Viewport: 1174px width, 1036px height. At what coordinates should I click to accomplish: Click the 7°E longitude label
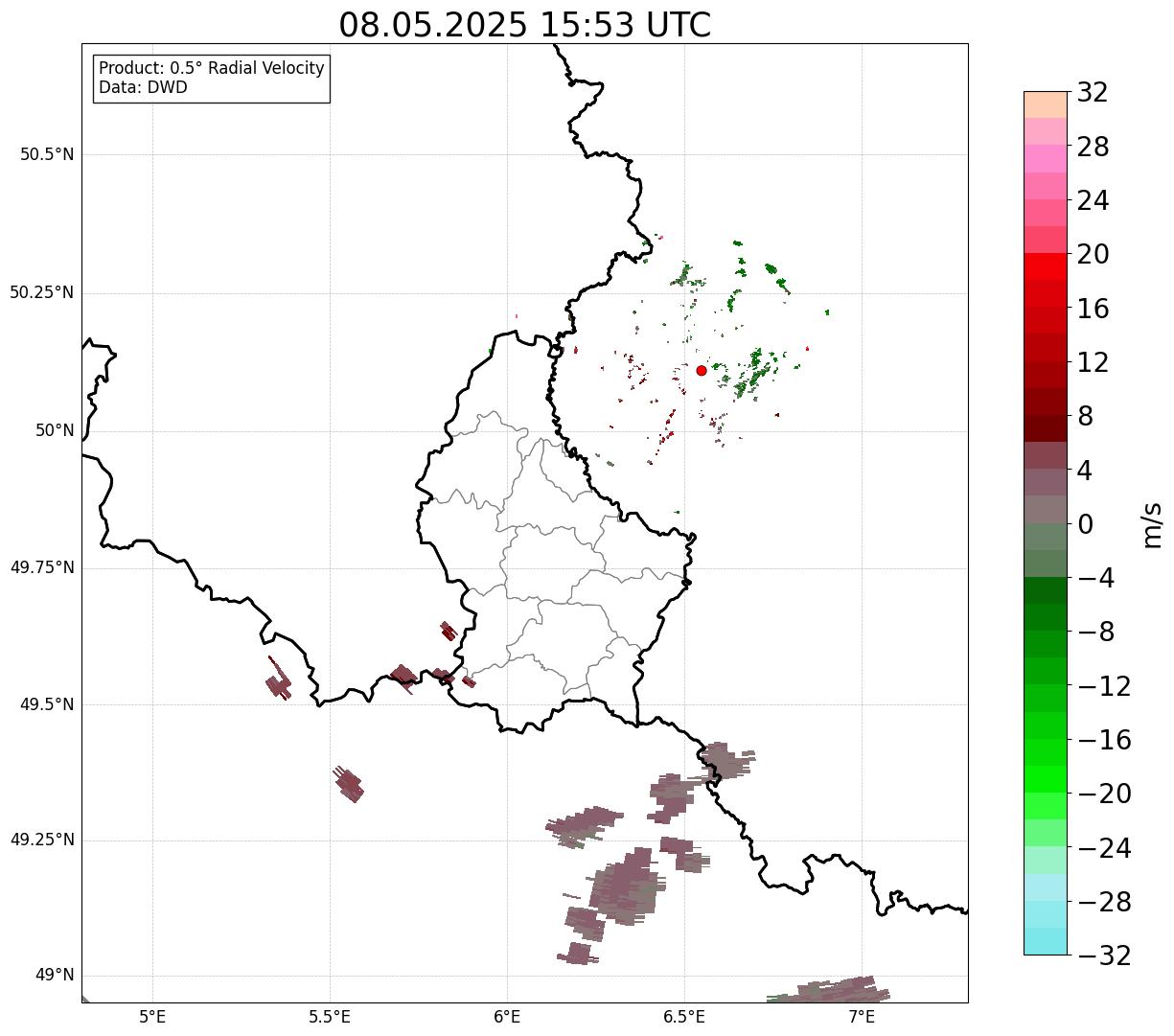coord(862,1017)
